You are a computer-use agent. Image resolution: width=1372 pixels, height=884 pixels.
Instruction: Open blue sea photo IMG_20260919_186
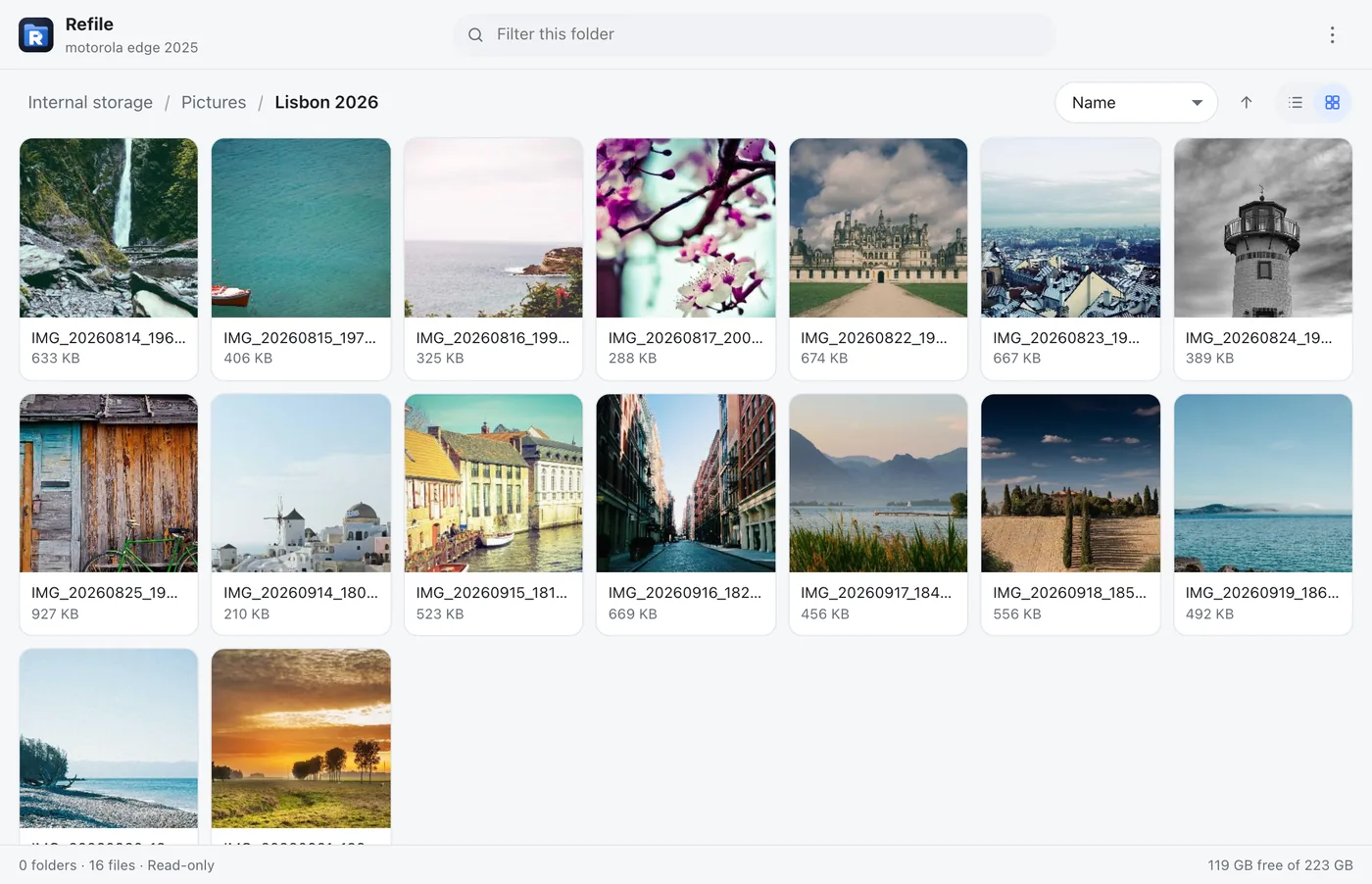[x=1263, y=515]
